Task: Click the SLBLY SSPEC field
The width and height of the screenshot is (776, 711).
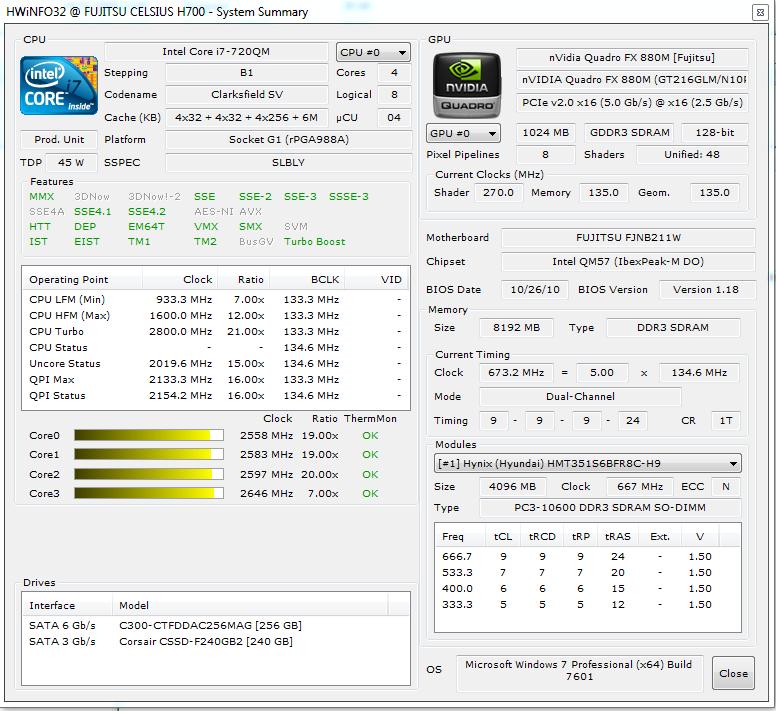Action: point(289,162)
